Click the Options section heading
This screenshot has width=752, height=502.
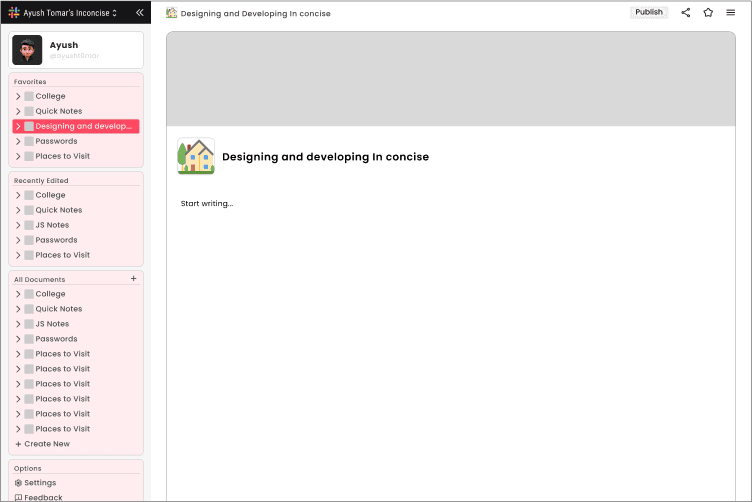click(27, 468)
